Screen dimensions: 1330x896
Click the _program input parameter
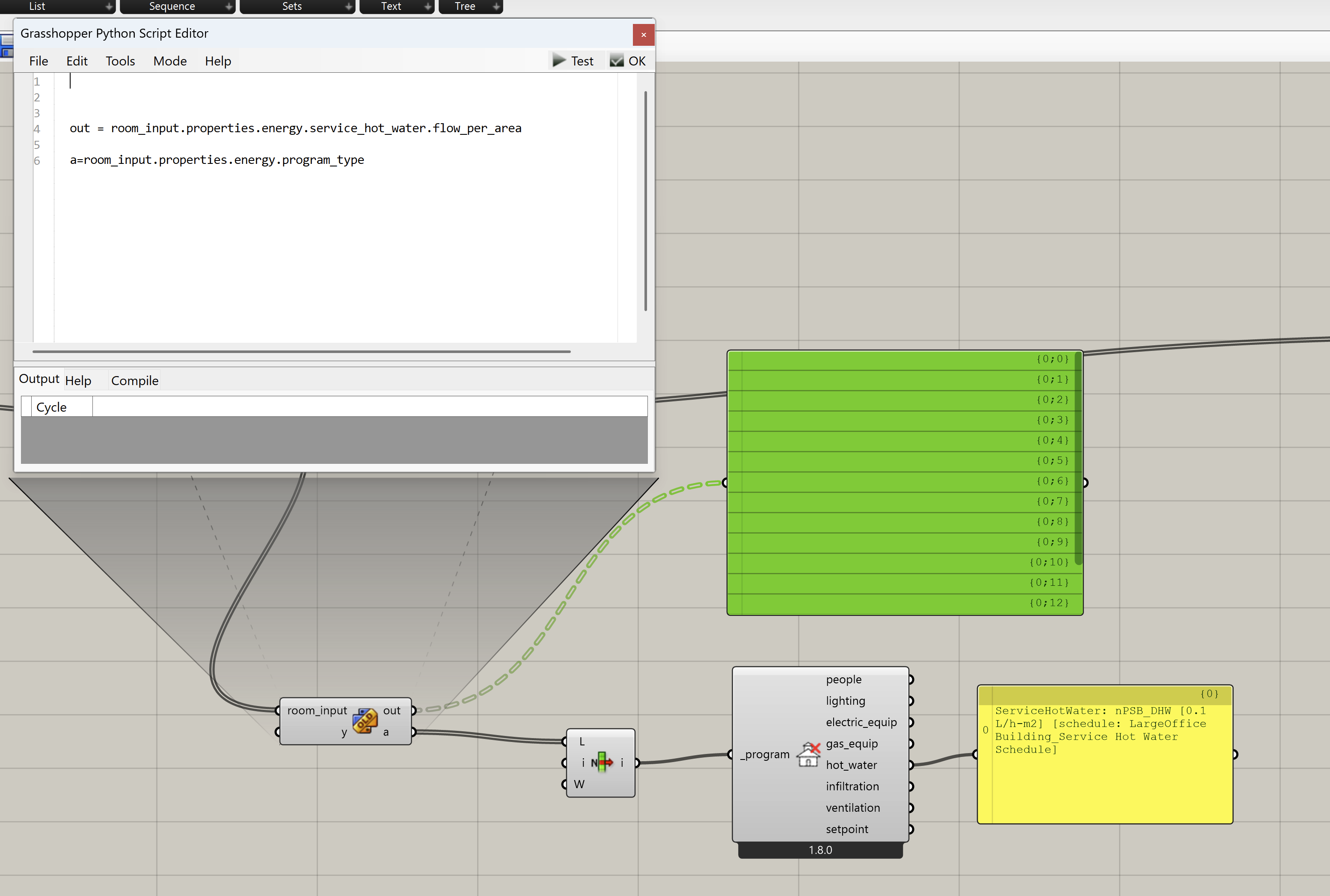pos(764,754)
